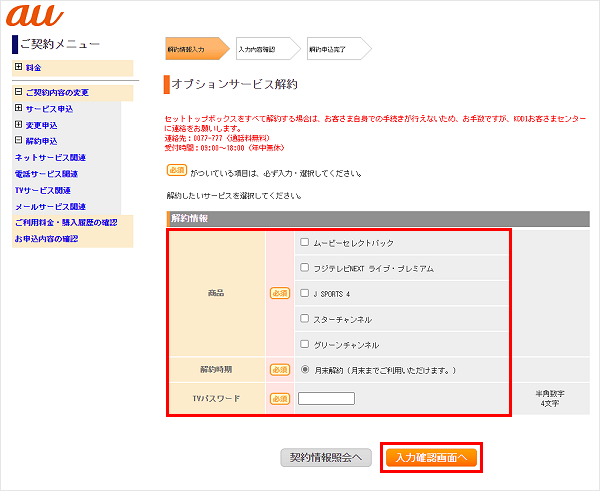Select TVサービス関連 in sidebar
Image resolution: width=600 pixels, height=491 pixels.
click(x=42, y=189)
